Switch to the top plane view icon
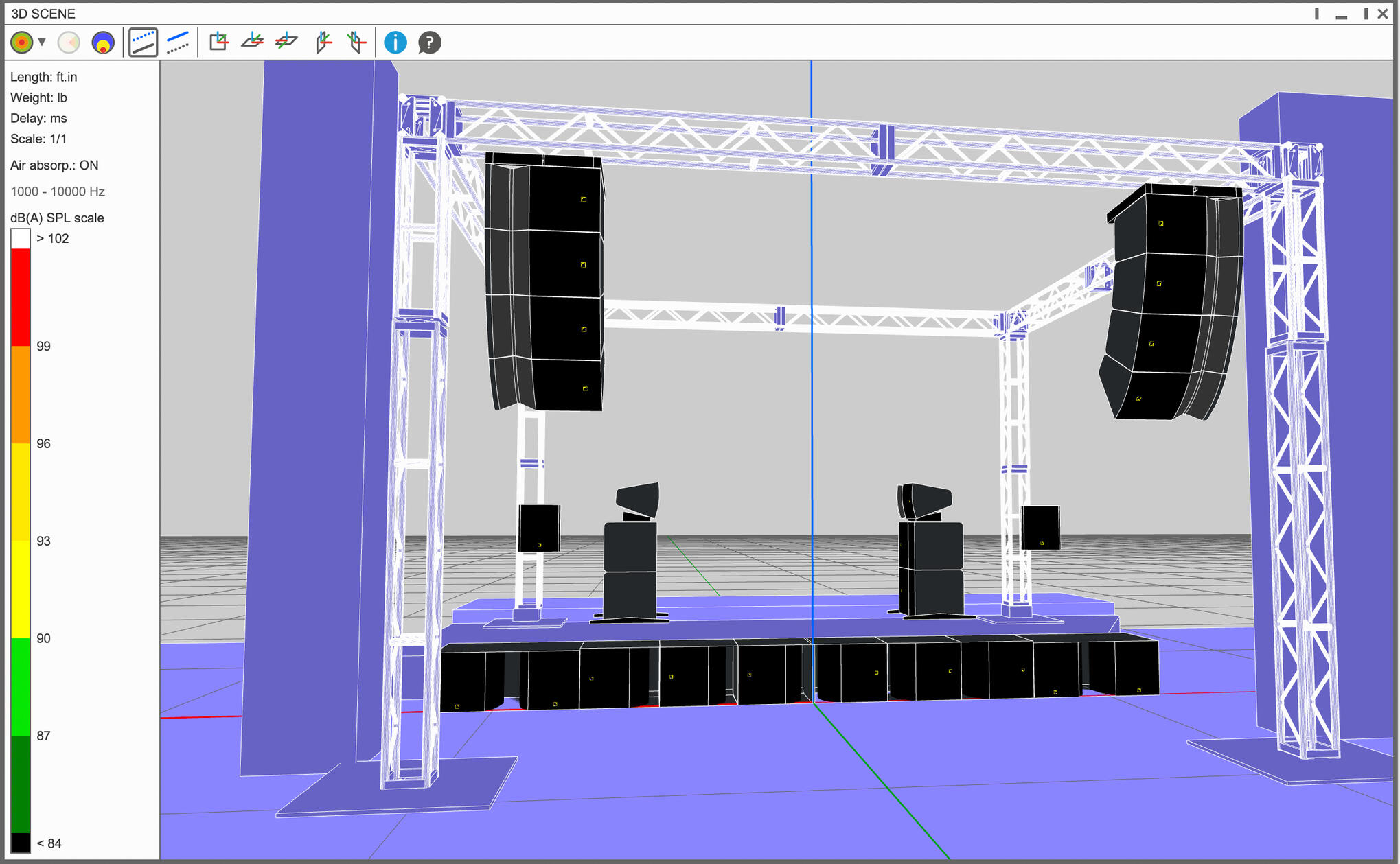This screenshot has width=1400, height=864. [x=253, y=43]
